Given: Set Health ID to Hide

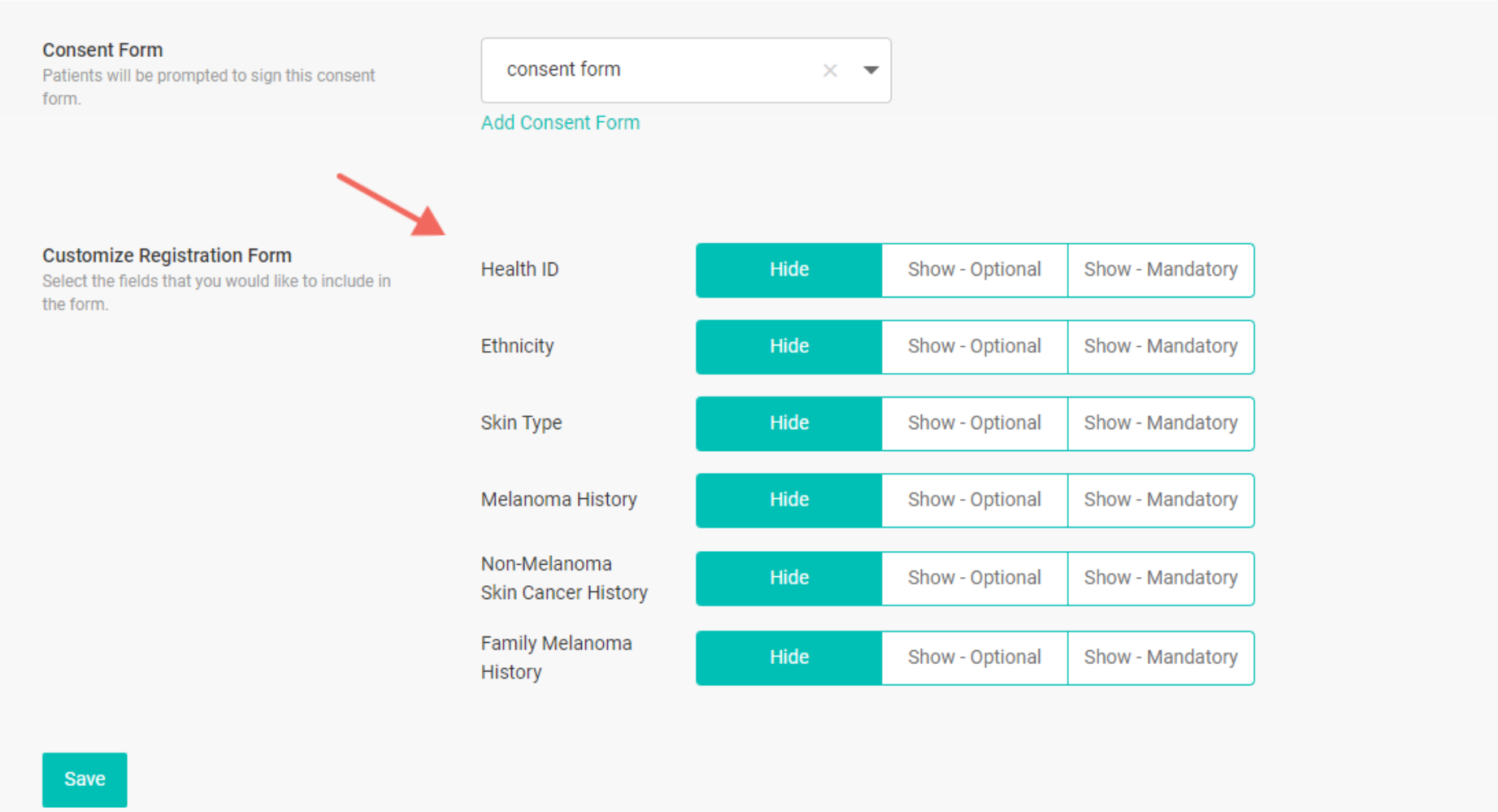Looking at the screenshot, I should coord(788,270).
